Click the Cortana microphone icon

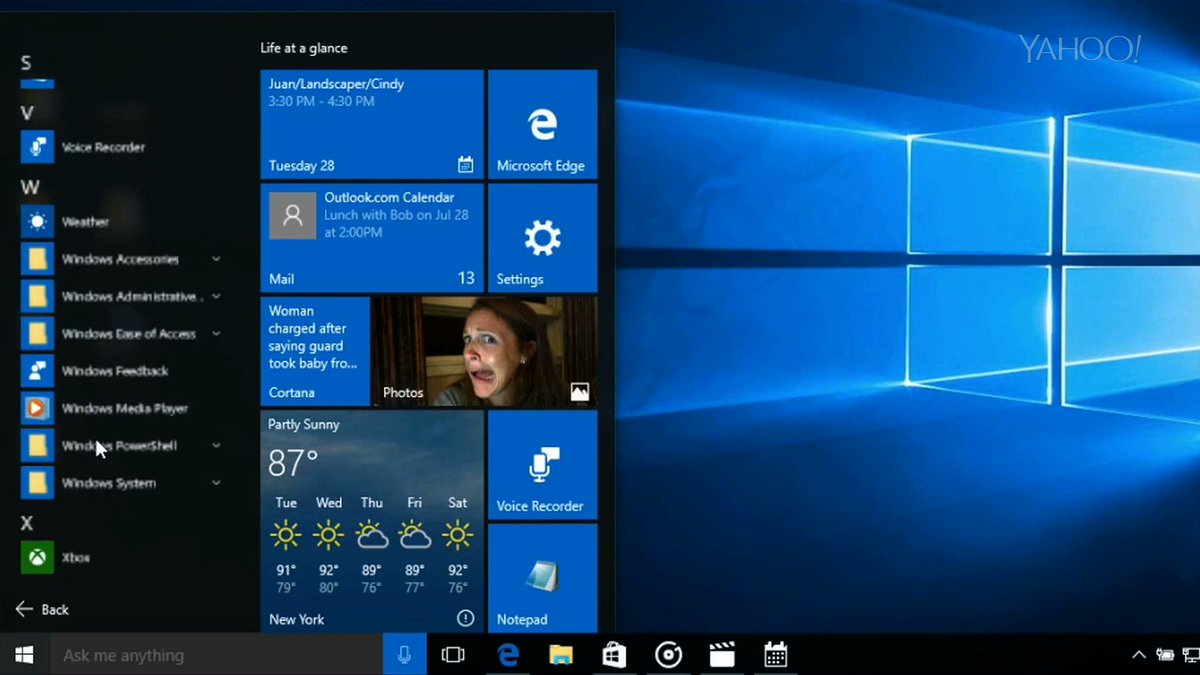click(404, 655)
